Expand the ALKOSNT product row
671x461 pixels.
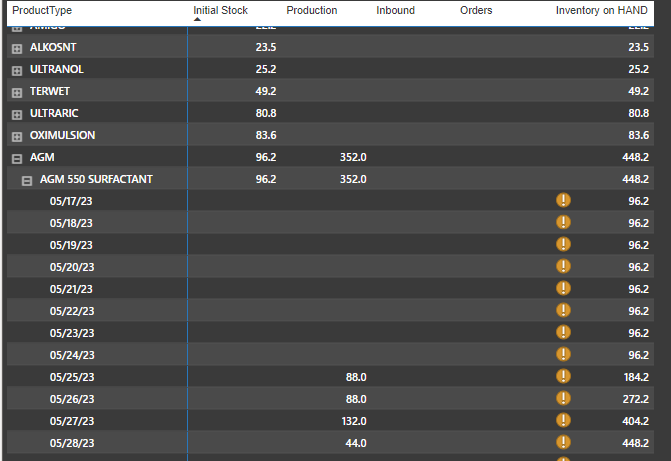[17, 48]
